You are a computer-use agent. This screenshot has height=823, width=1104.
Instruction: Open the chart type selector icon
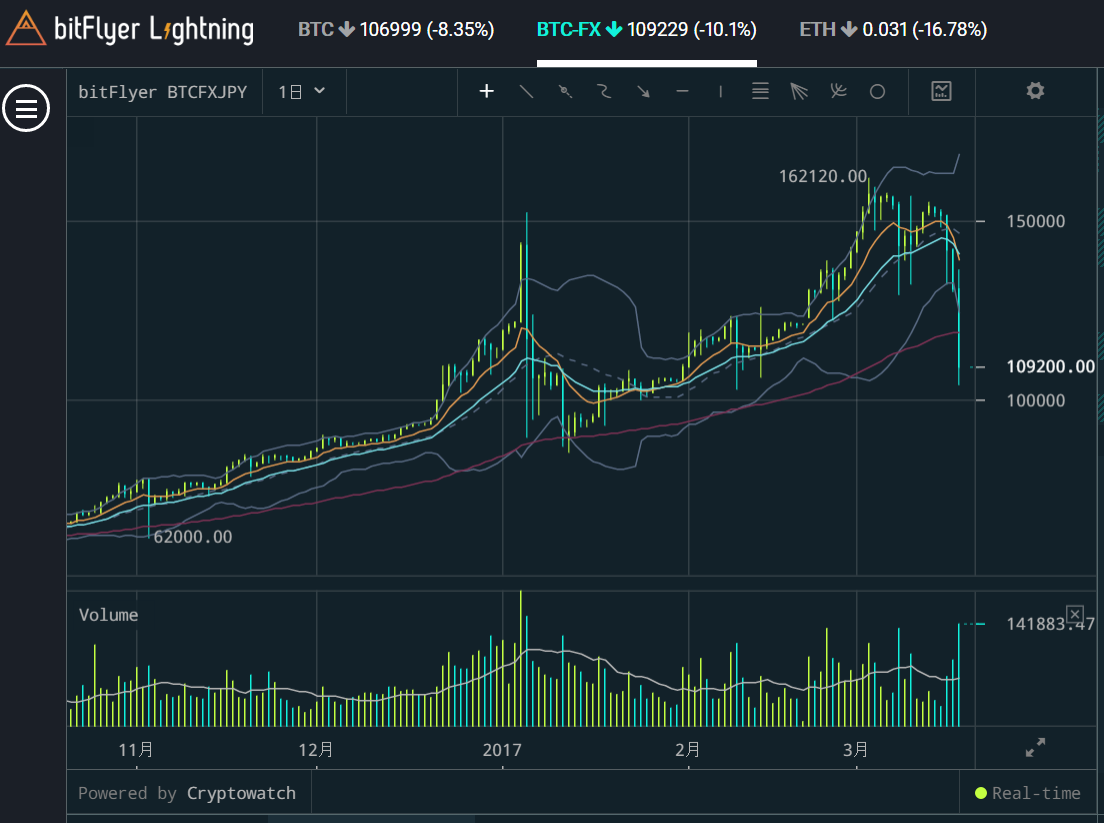[x=940, y=91]
